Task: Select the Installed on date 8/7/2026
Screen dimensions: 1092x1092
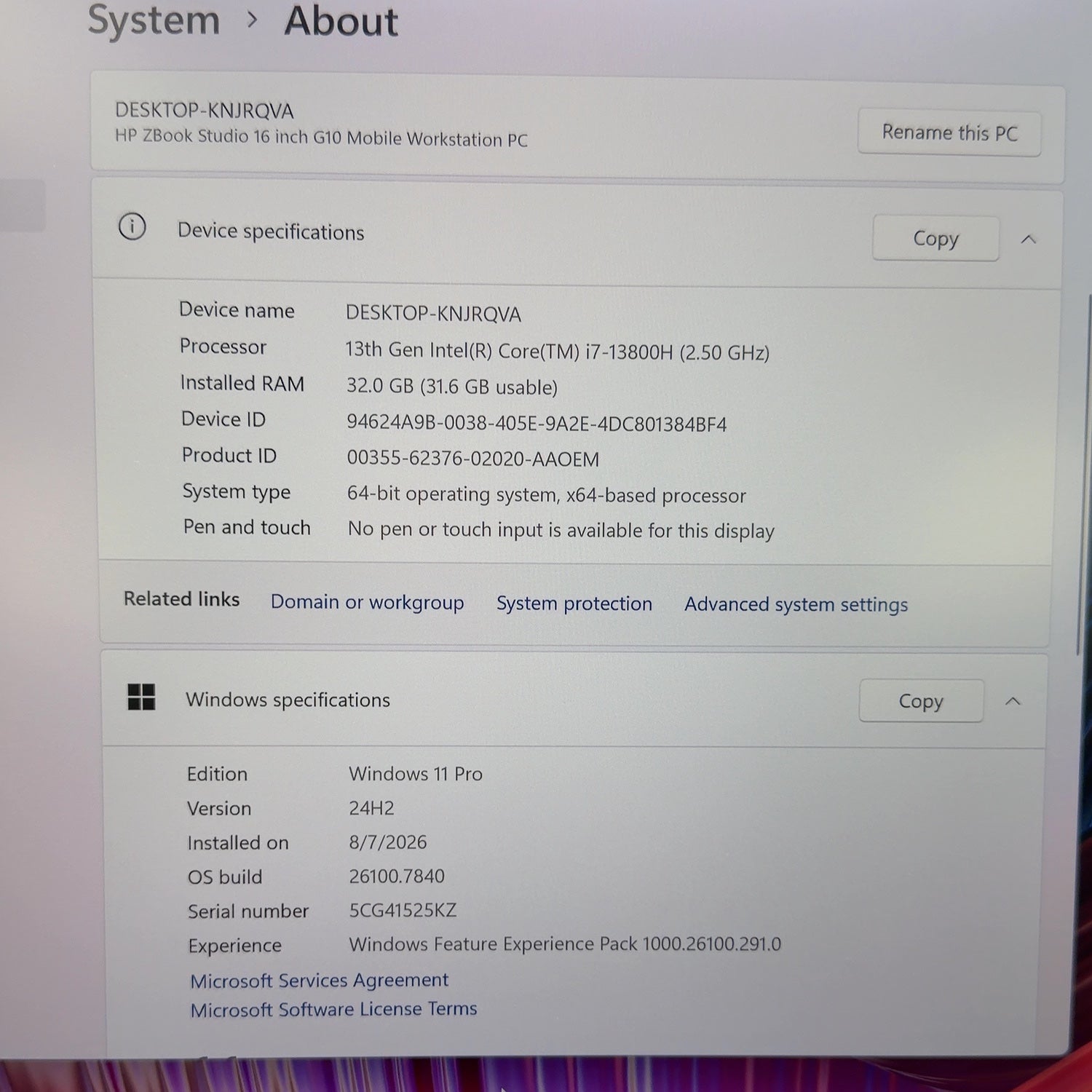Action: (x=388, y=842)
